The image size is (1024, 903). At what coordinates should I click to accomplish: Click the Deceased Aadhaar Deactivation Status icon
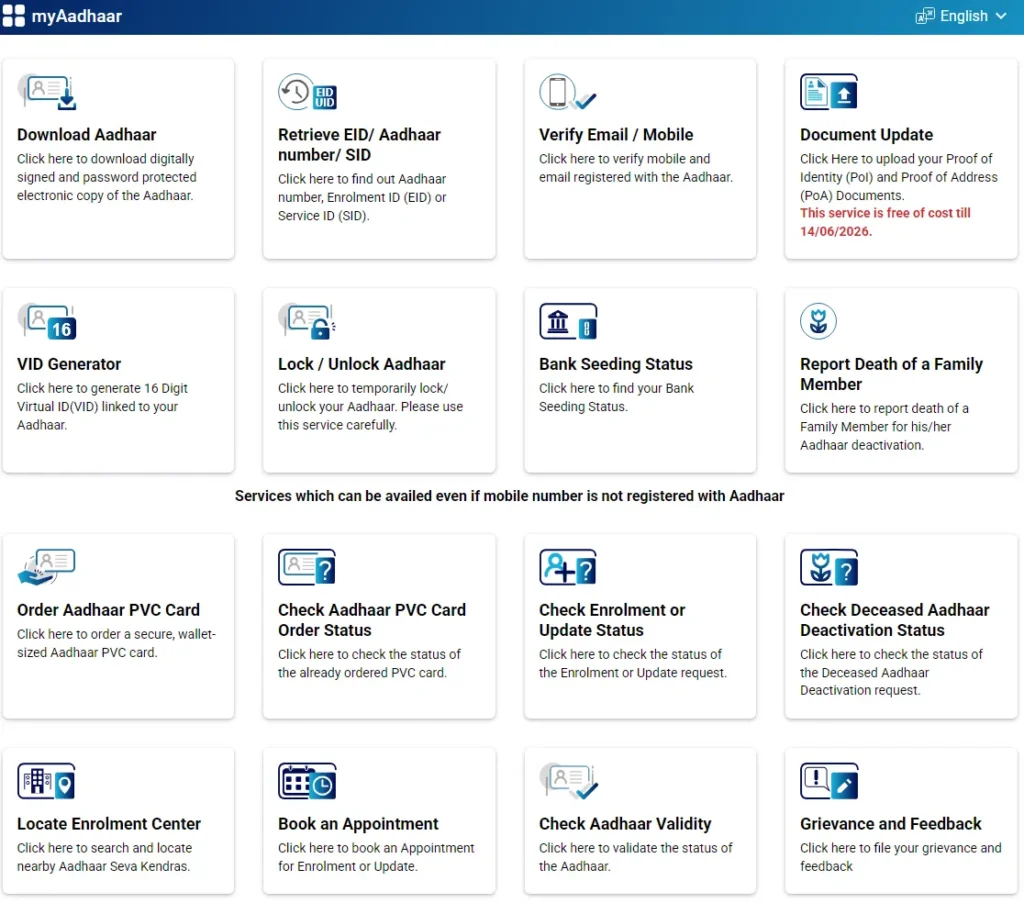coord(829,567)
